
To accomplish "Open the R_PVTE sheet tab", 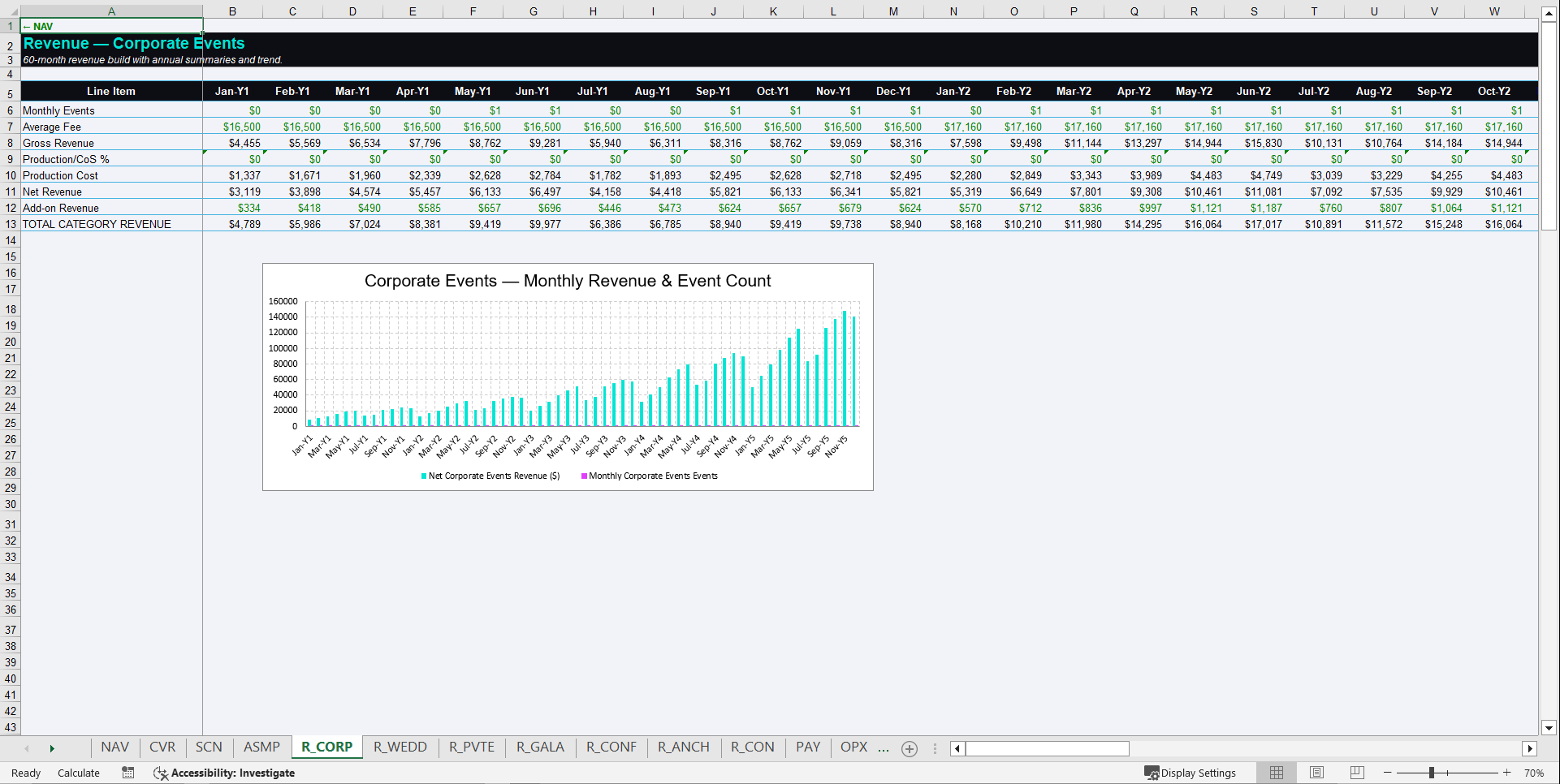I will tap(472, 747).
